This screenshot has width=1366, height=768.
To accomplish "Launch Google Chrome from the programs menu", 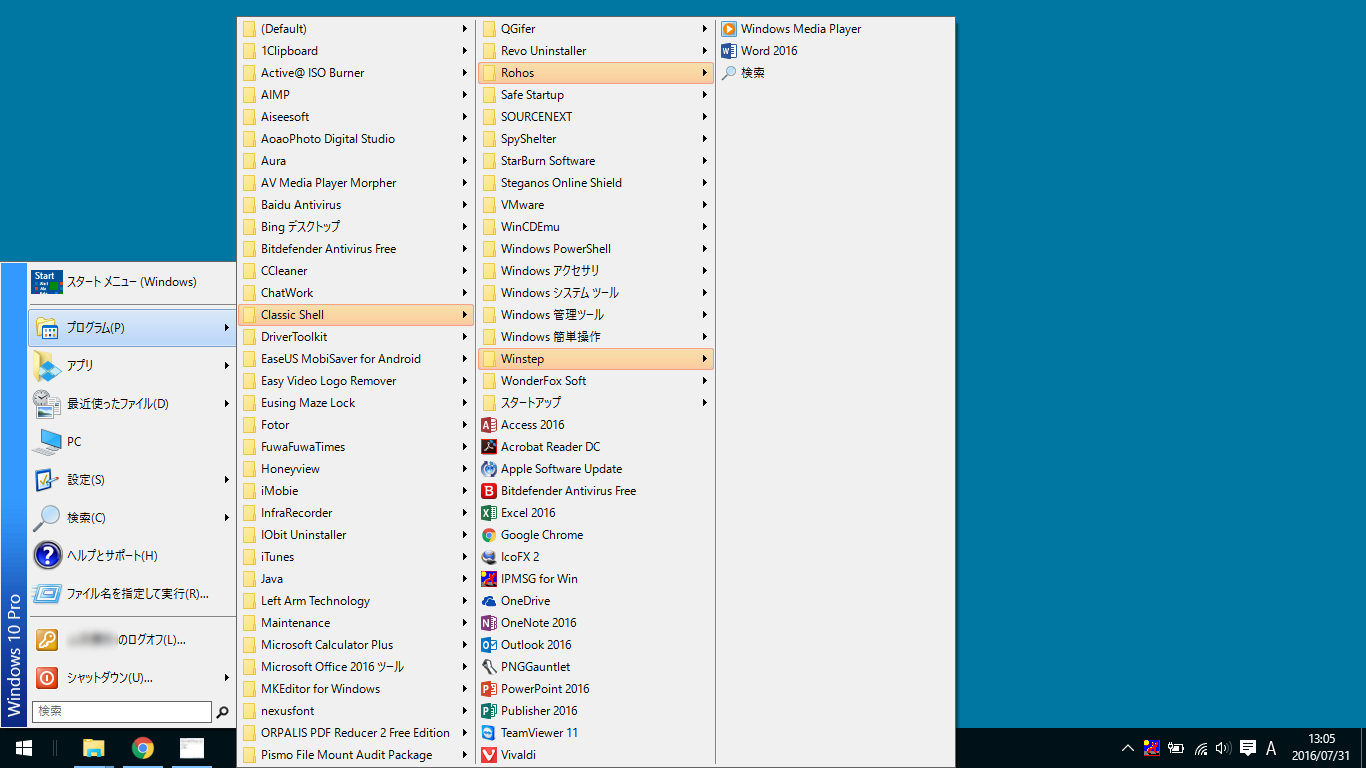I will 541,535.
